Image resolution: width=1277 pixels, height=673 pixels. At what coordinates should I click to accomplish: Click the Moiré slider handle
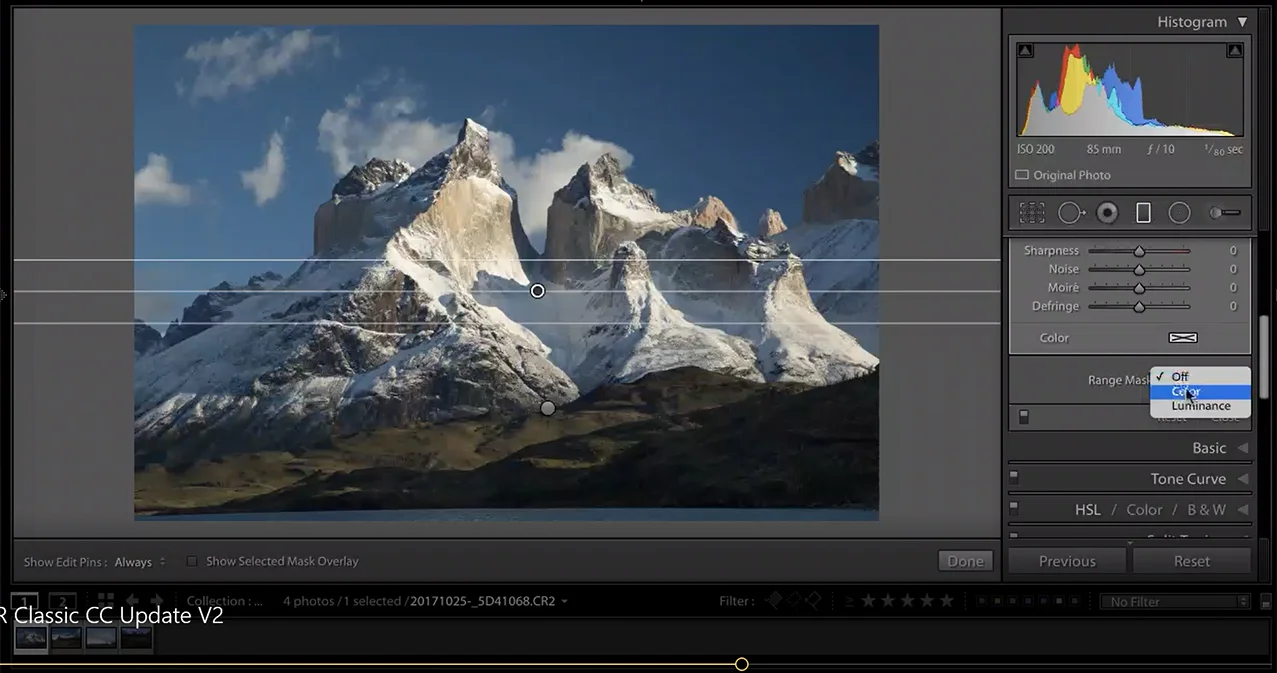(1139, 288)
